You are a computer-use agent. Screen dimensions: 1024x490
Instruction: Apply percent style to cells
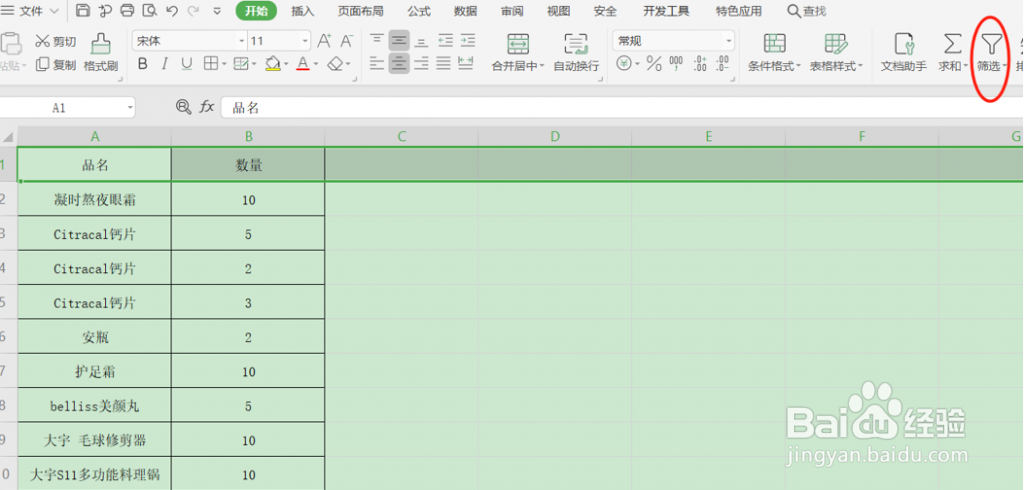(x=654, y=63)
